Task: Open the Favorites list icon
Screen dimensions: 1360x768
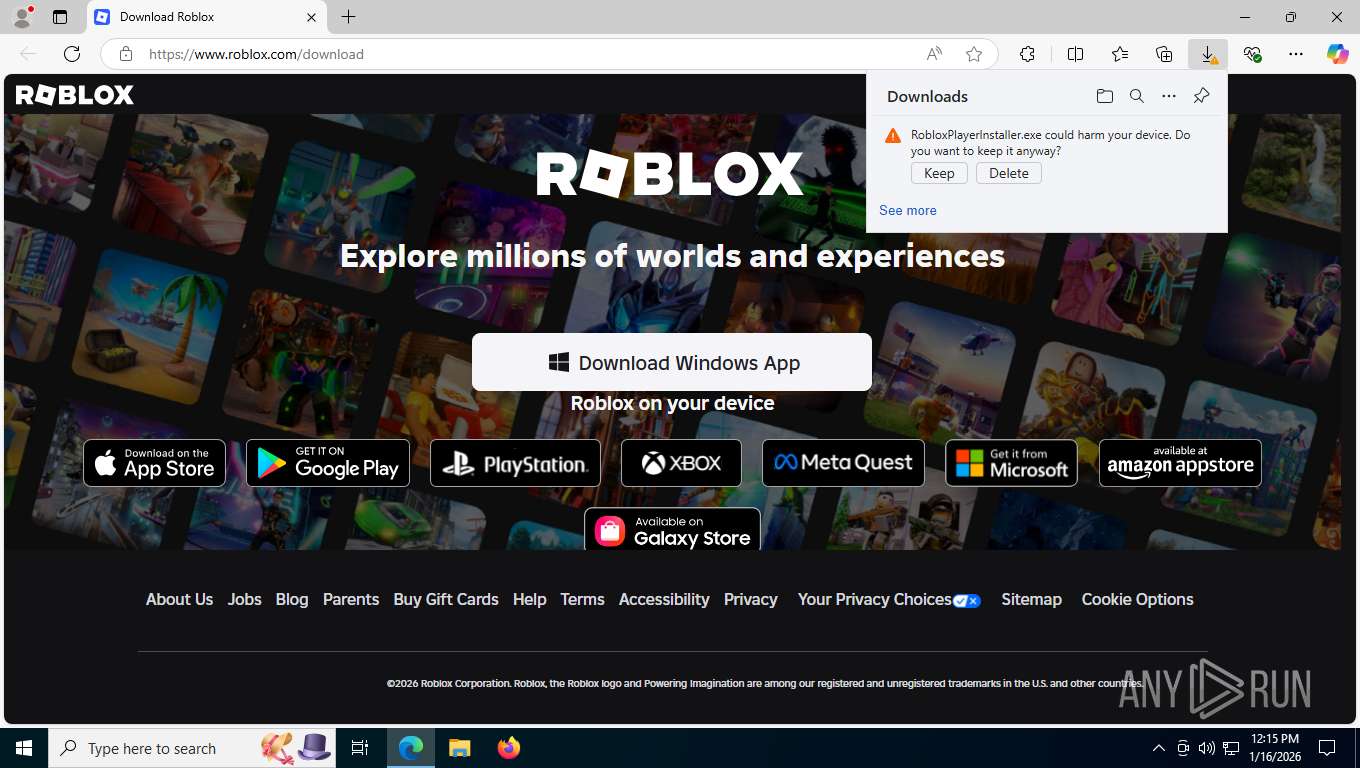Action: [1120, 54]
